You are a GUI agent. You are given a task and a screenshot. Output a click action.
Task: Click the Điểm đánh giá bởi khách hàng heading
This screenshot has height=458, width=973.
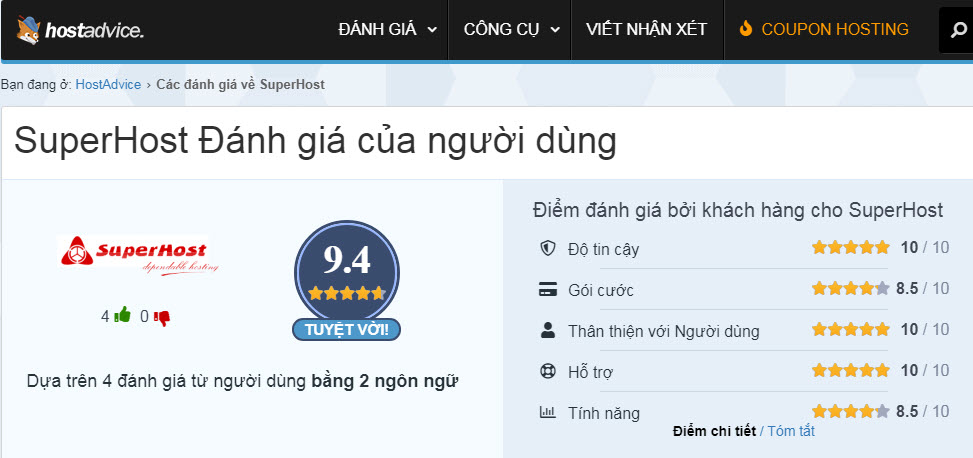pyautogui.click(x=738, y=210)
